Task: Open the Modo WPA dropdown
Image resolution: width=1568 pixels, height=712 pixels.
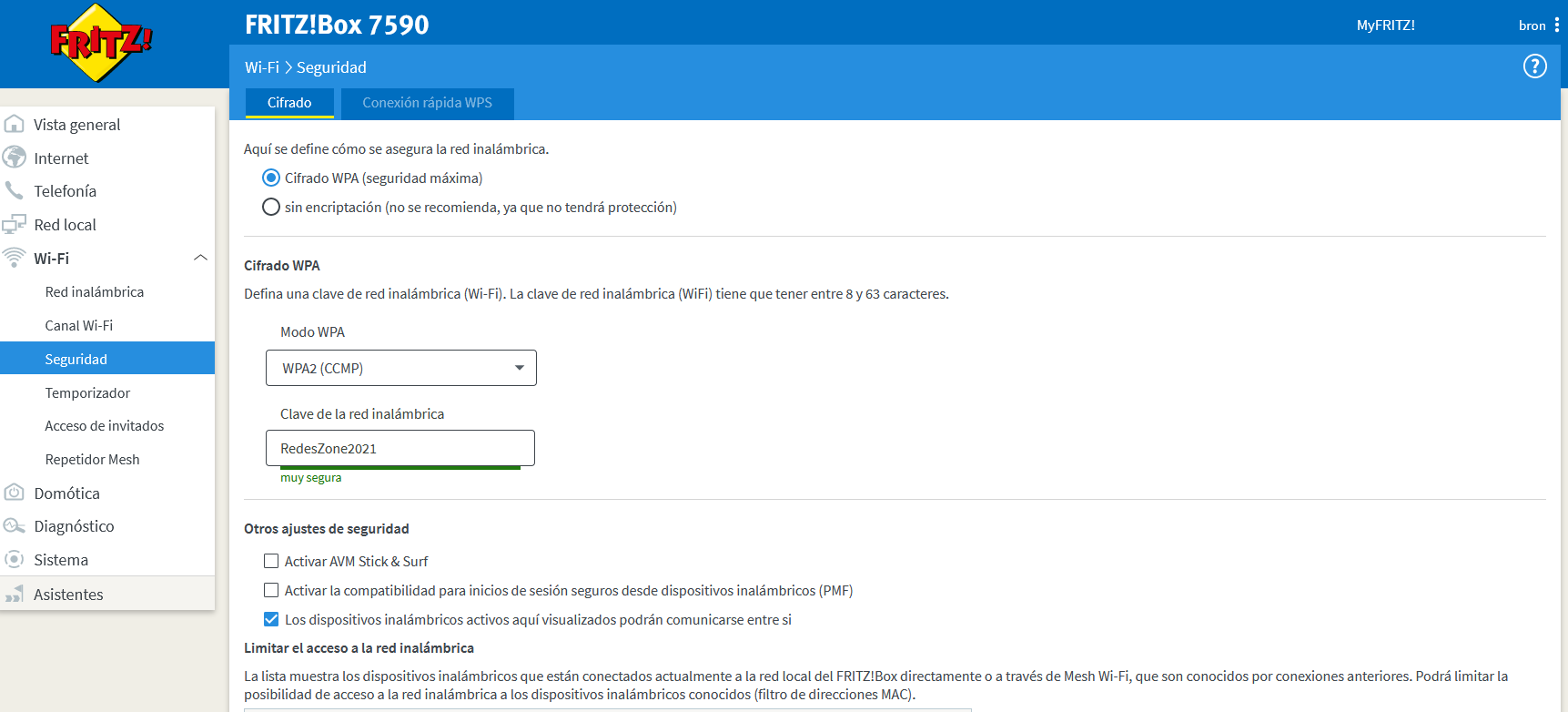Action: [x=401, y=368]
